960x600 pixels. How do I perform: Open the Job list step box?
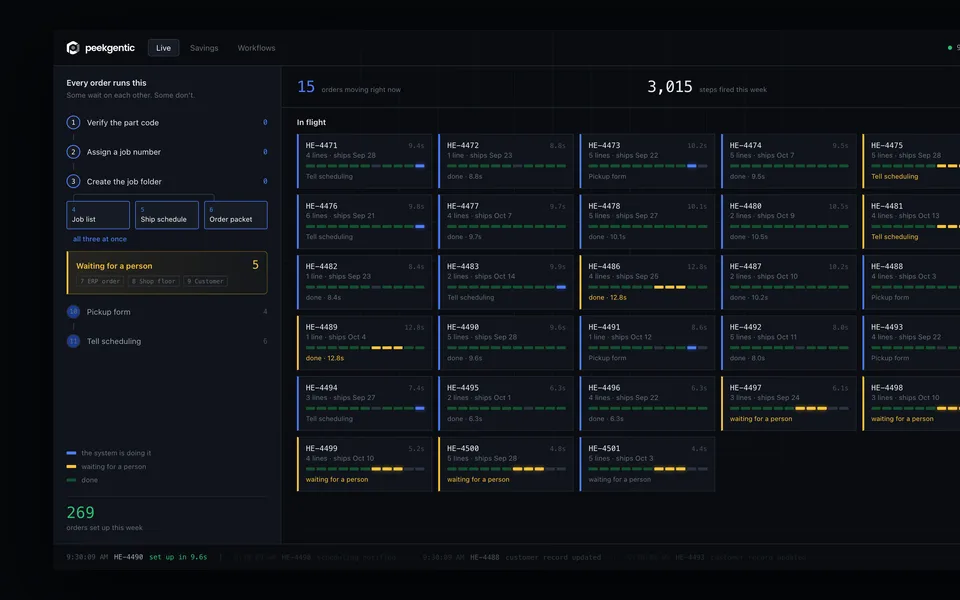[x=98, y=215]
